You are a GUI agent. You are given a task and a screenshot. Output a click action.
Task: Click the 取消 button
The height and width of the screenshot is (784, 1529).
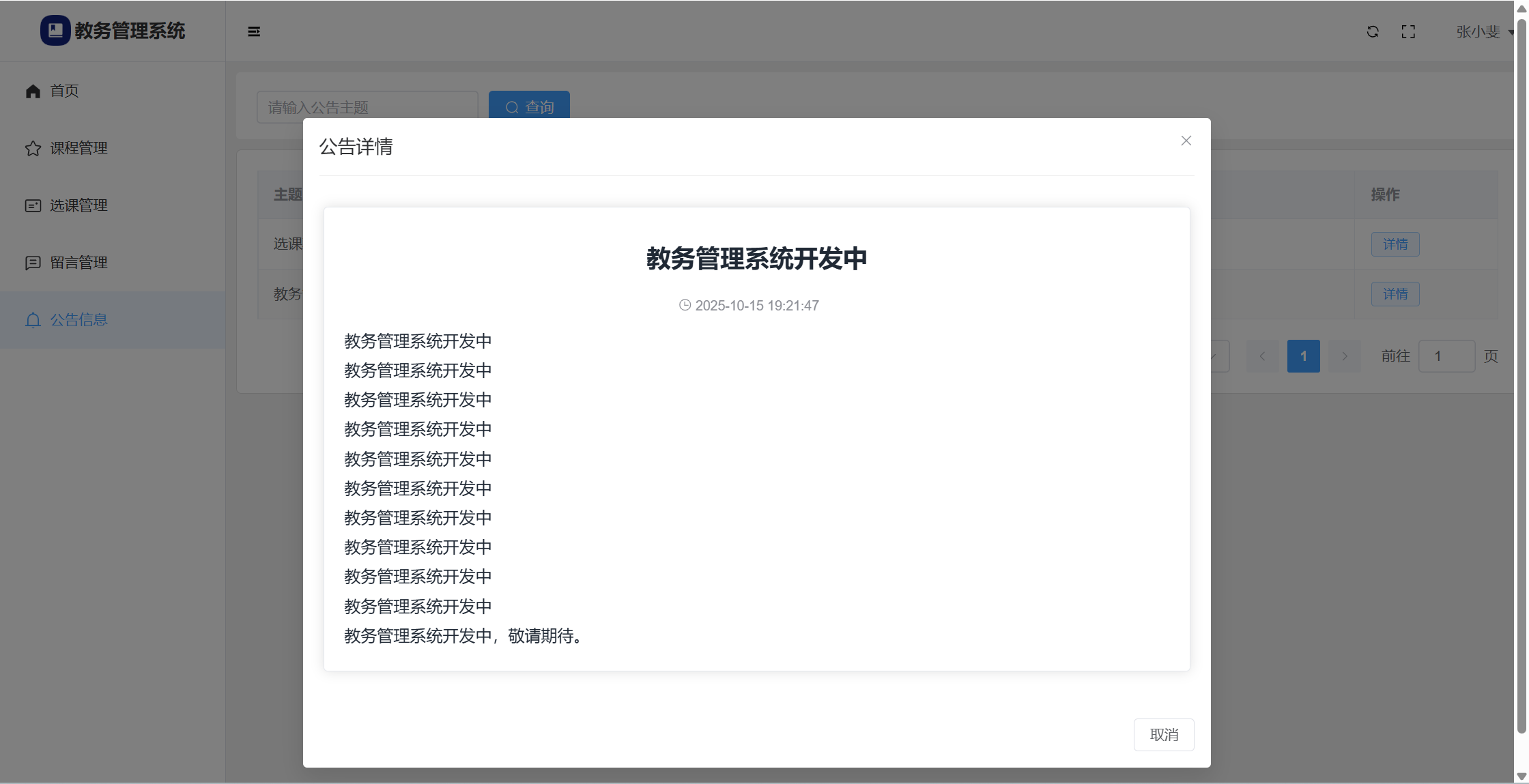click(1163, 734)
